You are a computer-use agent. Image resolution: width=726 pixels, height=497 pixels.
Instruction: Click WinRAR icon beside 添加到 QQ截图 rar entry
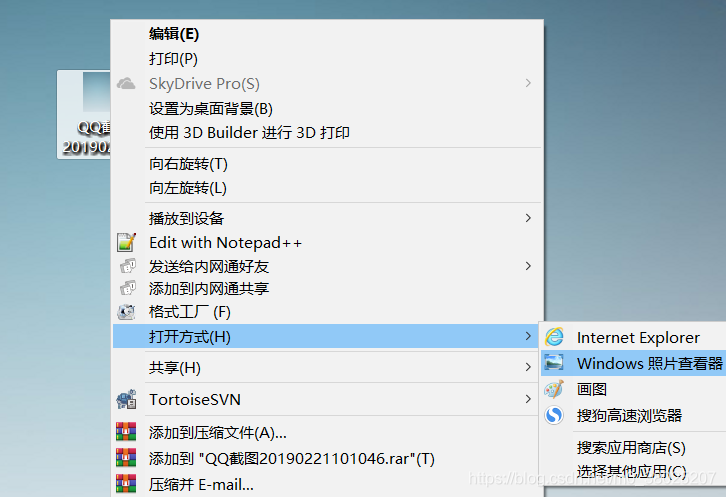pyautogui.click(x=126, y=458)
